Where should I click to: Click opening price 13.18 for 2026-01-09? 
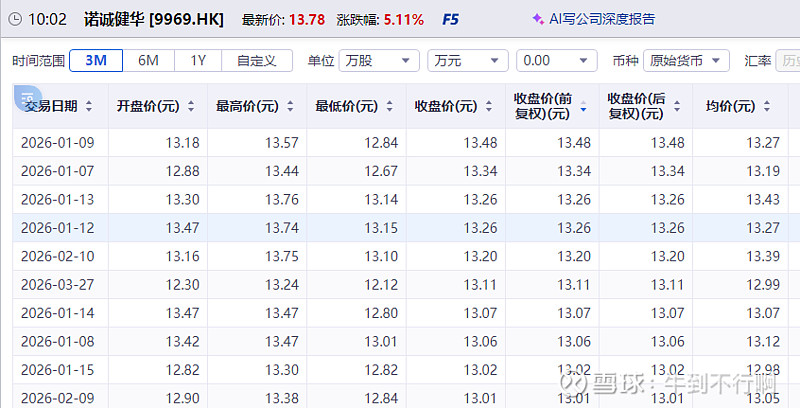pos(182,143)
